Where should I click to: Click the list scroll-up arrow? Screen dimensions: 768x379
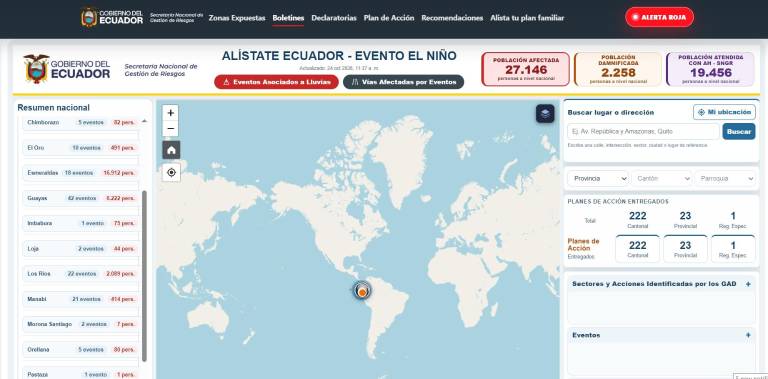click(x=144, y=120)
